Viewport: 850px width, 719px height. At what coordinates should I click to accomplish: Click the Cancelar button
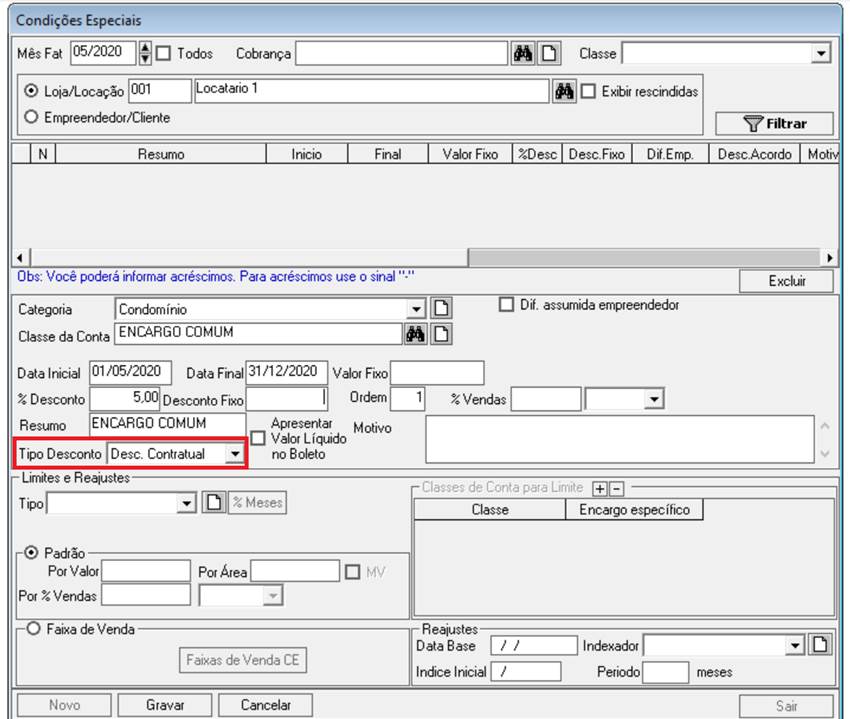click(266, 705)
